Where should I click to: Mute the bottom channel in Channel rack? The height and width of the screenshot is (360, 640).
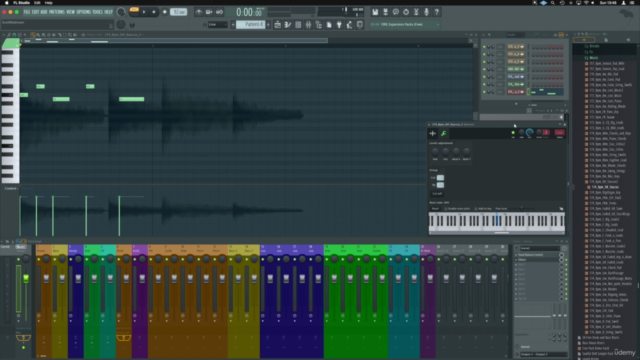[484, 92]
